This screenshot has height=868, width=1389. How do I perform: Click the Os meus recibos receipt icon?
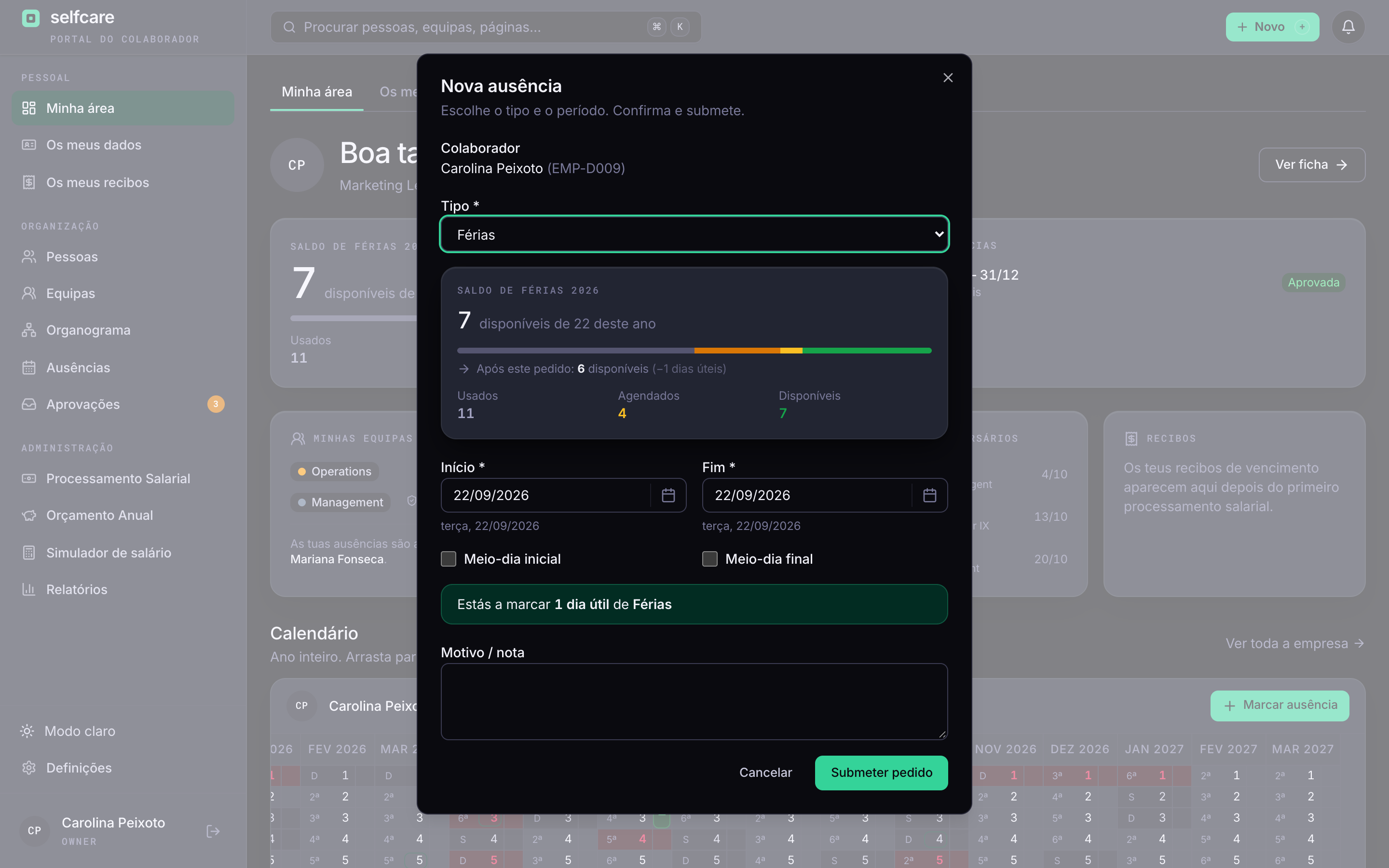[29, 183]
